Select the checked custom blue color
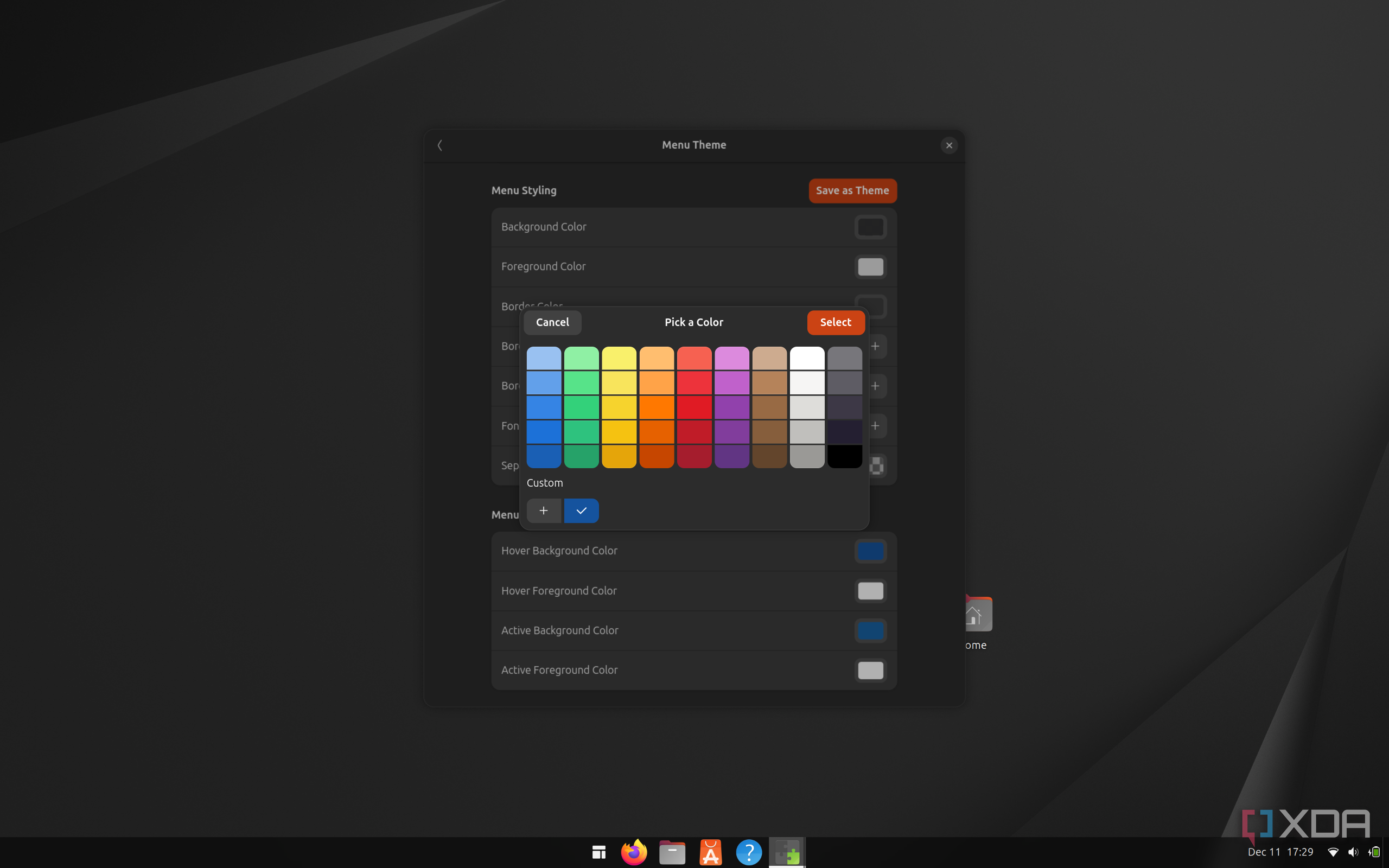Screen dimensions: 1389x868 (x=582, y=510)
